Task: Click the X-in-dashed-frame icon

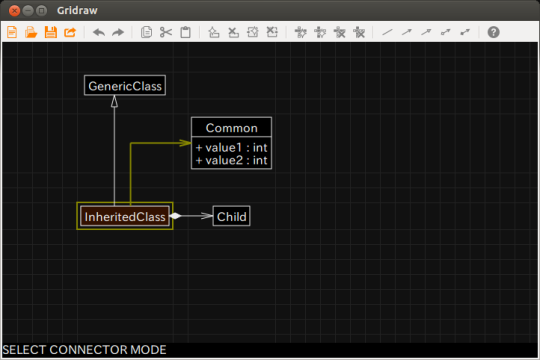Action: point(272,32)
